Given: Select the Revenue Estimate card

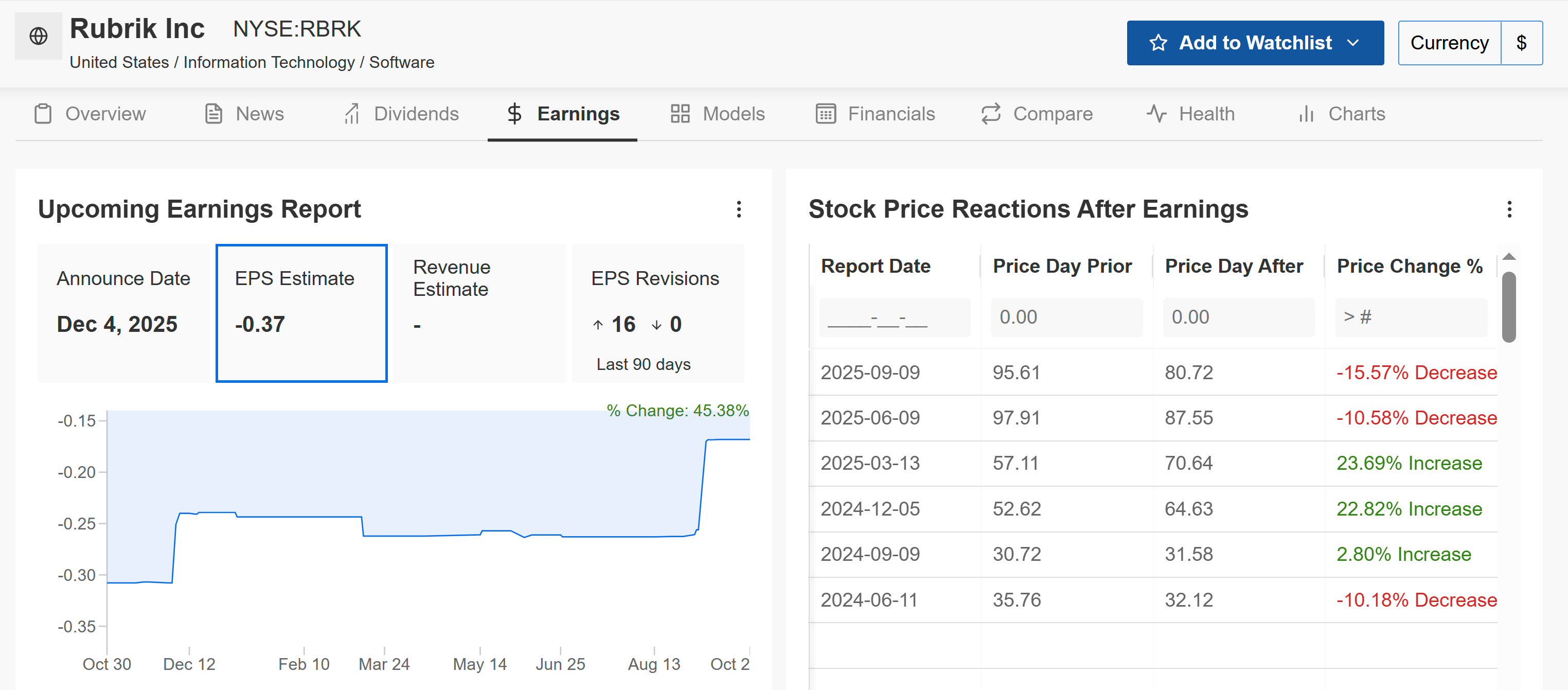Looking at the screenshot, I should [x=479, y=313].
